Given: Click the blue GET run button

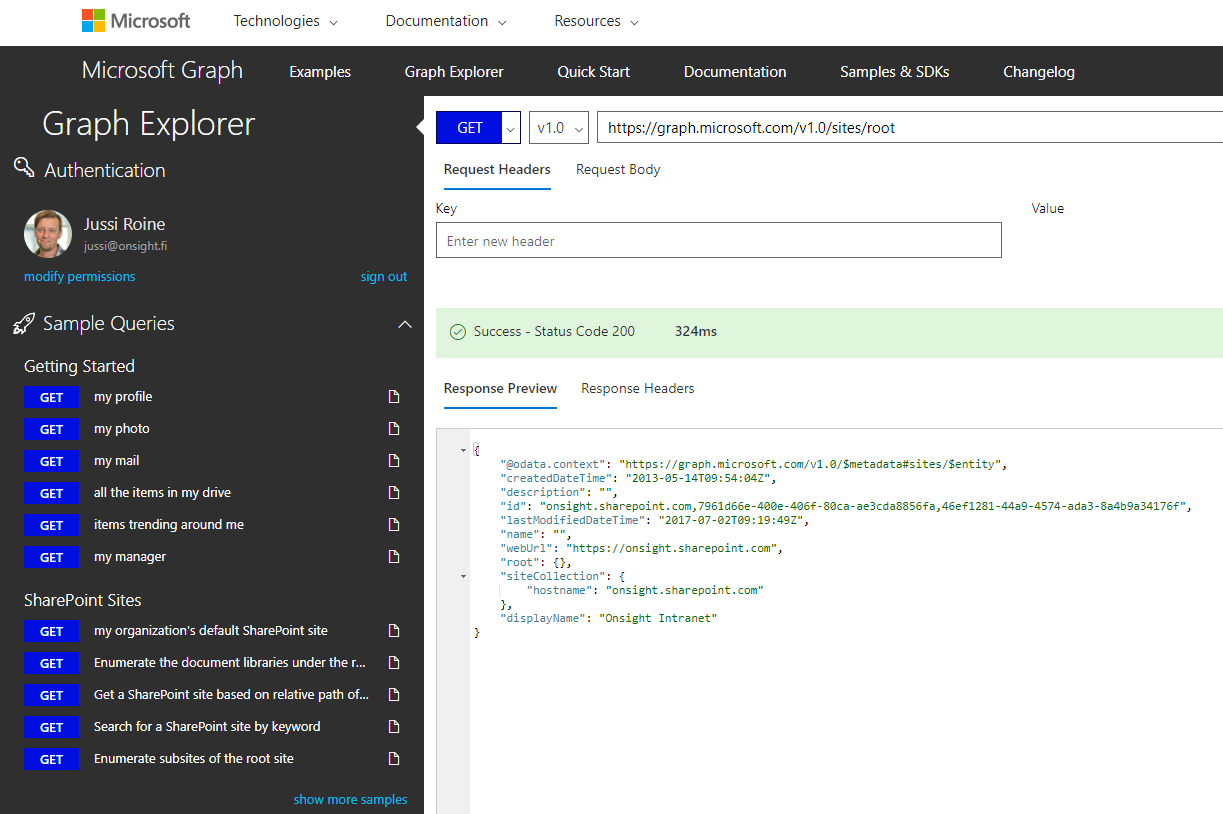Looking at the screenshot, I should pos(470,128).
